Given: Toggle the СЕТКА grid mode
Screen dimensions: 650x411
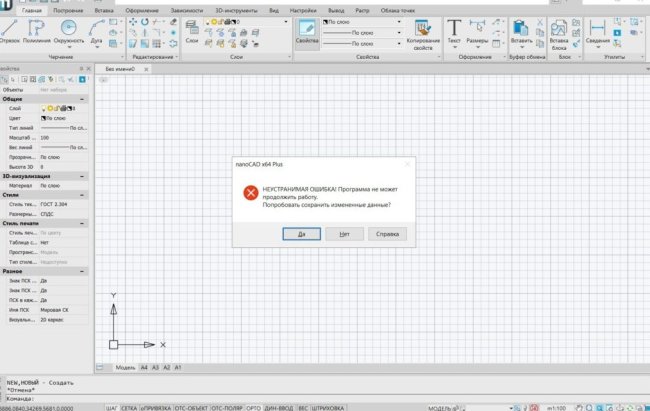Looking at the screenshot, I should 129,408.
